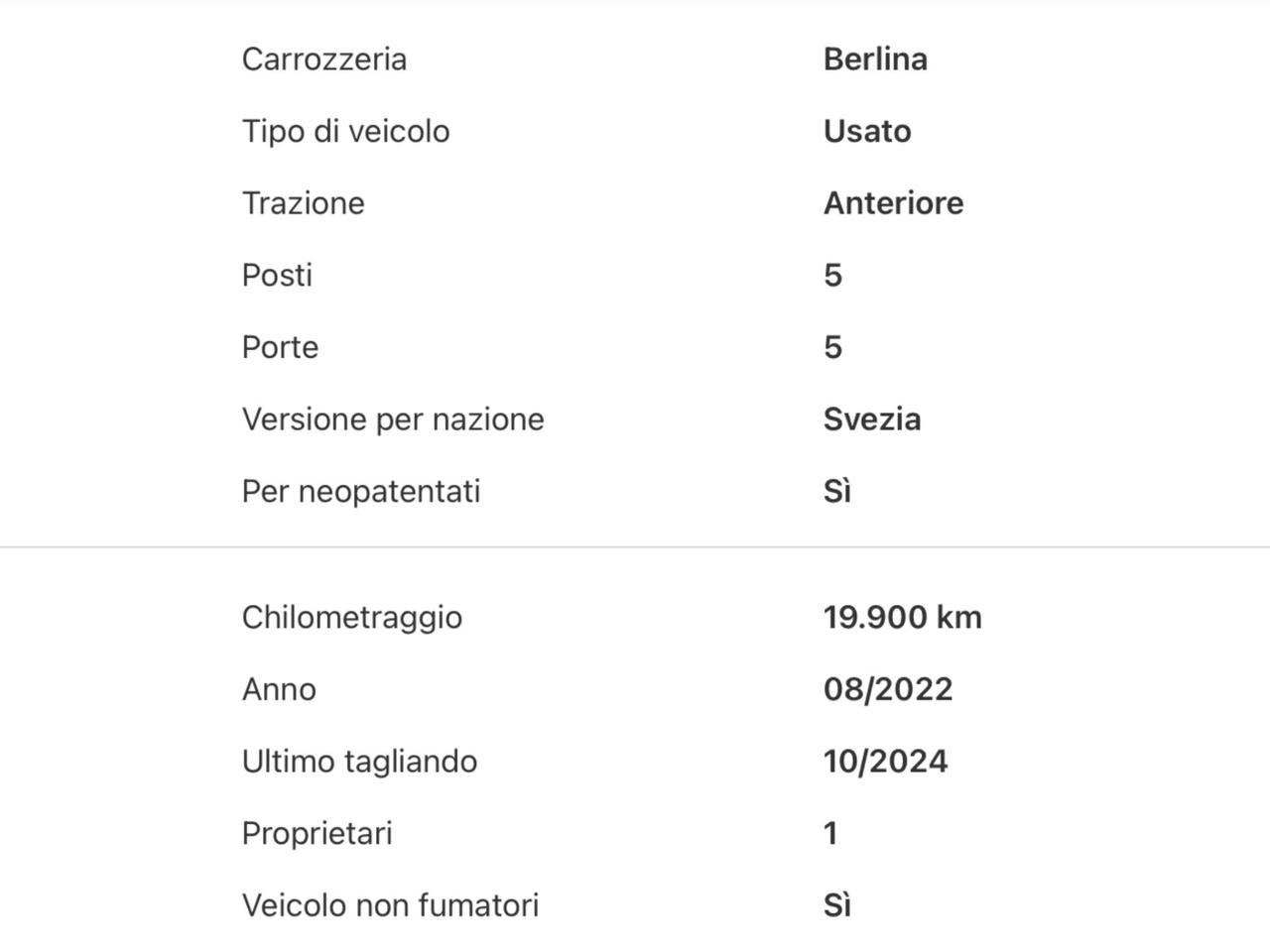Click the Trazione label
The image size is (1270, 952).
coord(304,202)
